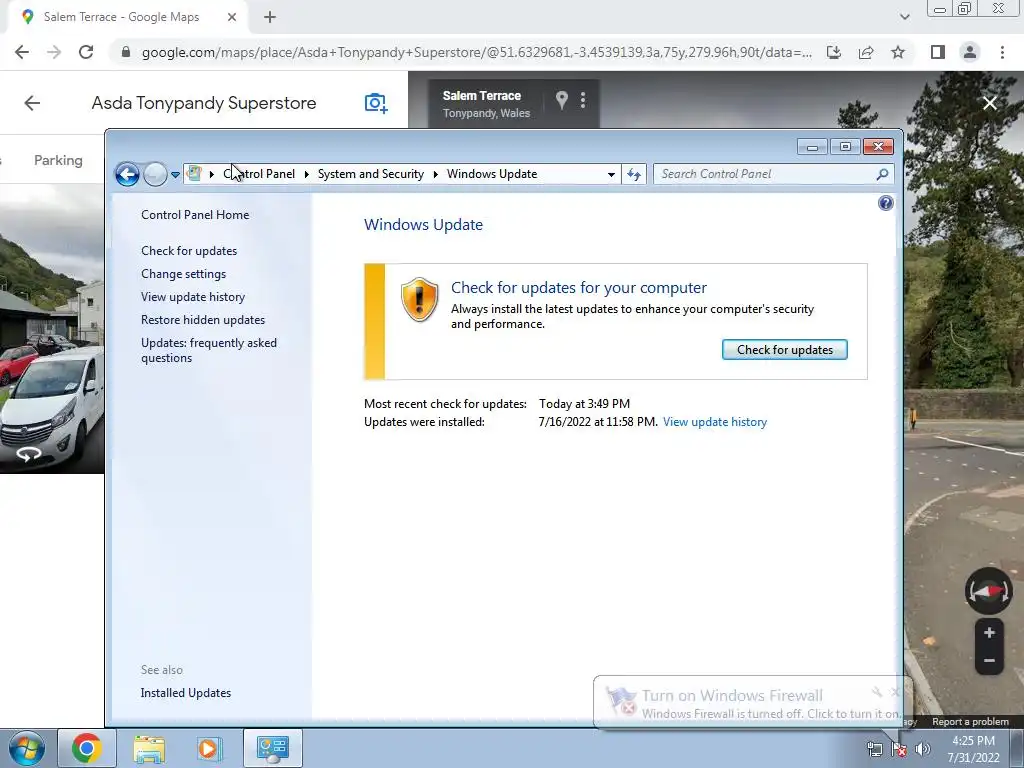Click System and Security breadcrumb
This screenshot has height=768, width=1024.
pos(370,174)
